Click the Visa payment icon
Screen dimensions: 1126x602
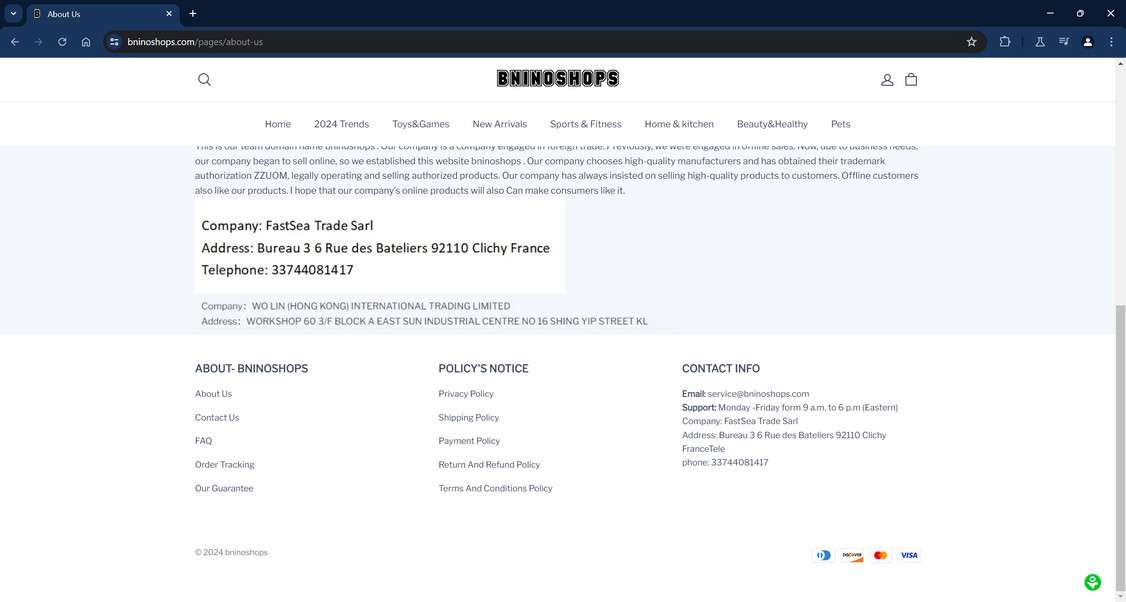click(x=909, y=555)
